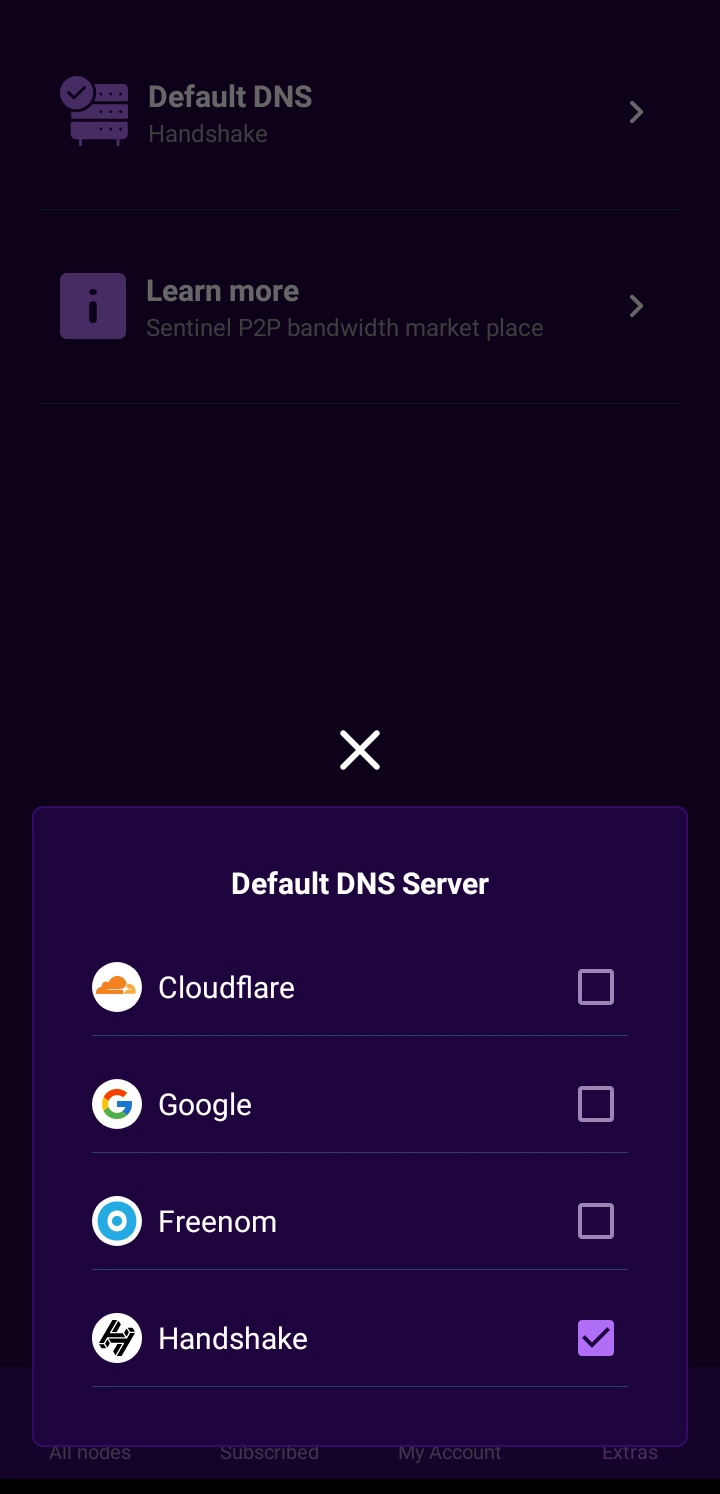
Task: Open the Subscribed tab
Action: click(x=269, y=1453)
